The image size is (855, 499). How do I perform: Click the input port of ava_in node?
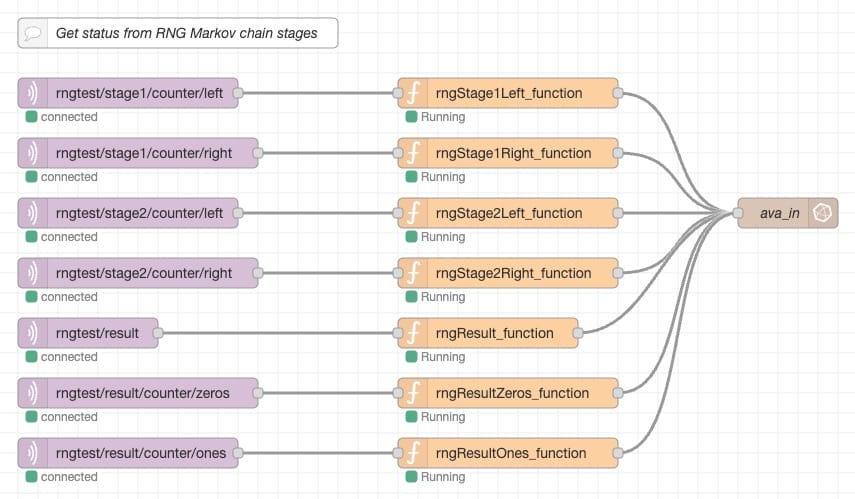737,213
